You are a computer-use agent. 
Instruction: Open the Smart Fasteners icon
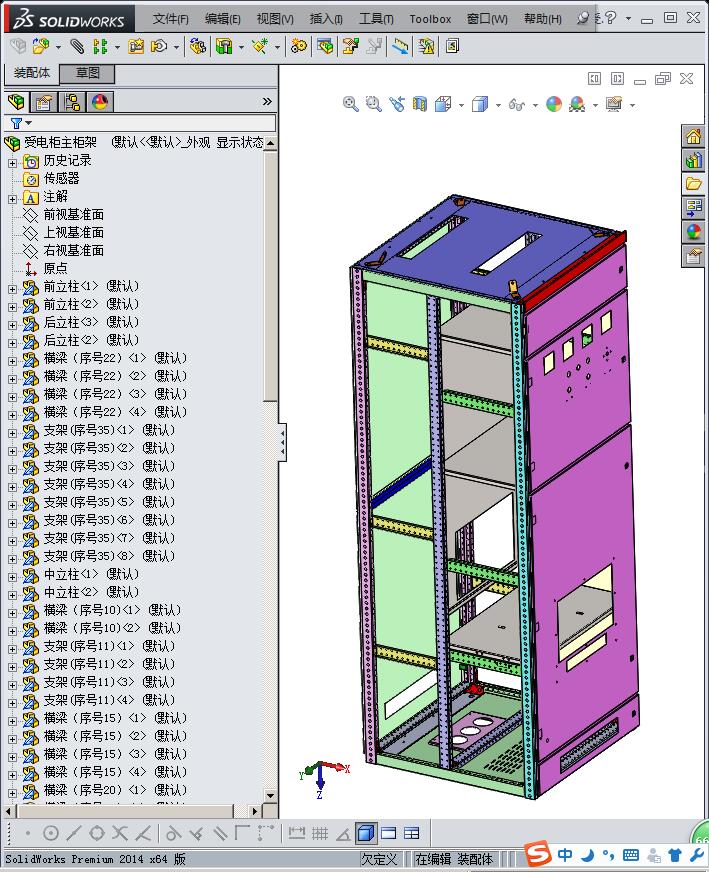point(136,46)
